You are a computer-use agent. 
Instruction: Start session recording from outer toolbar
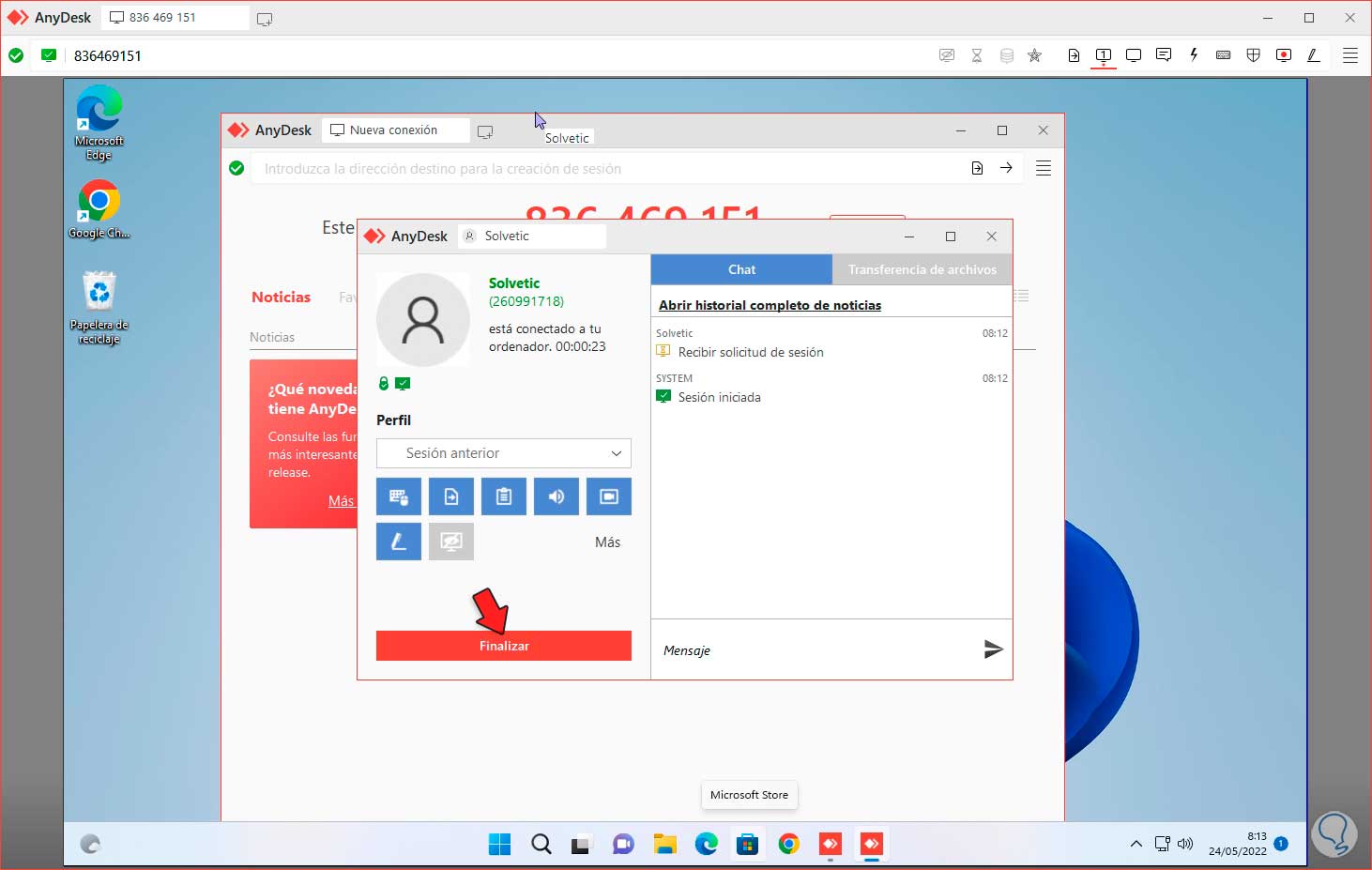click(1284, 55)
